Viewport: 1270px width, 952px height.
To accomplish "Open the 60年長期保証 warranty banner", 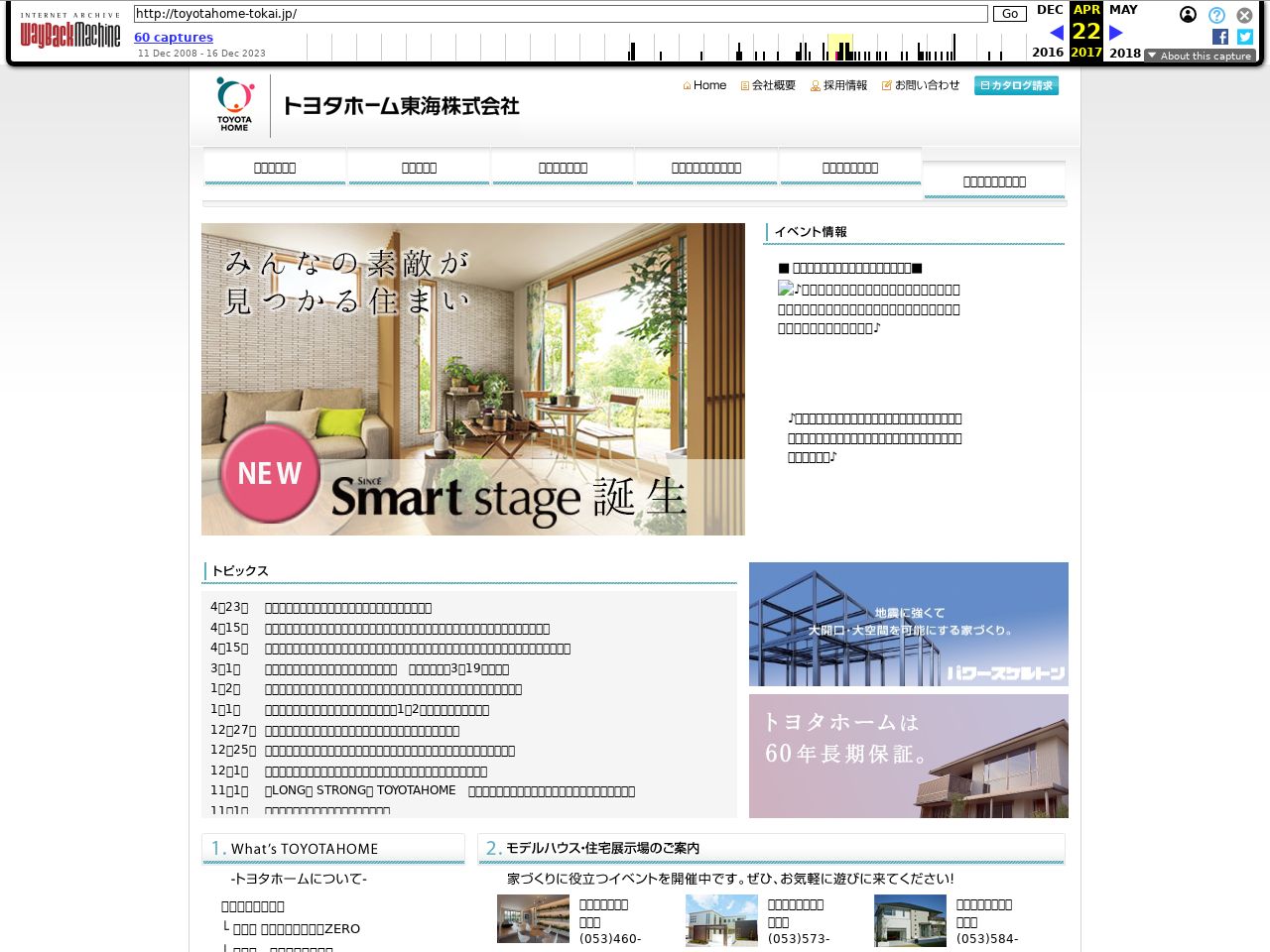I will pos(909,756).
